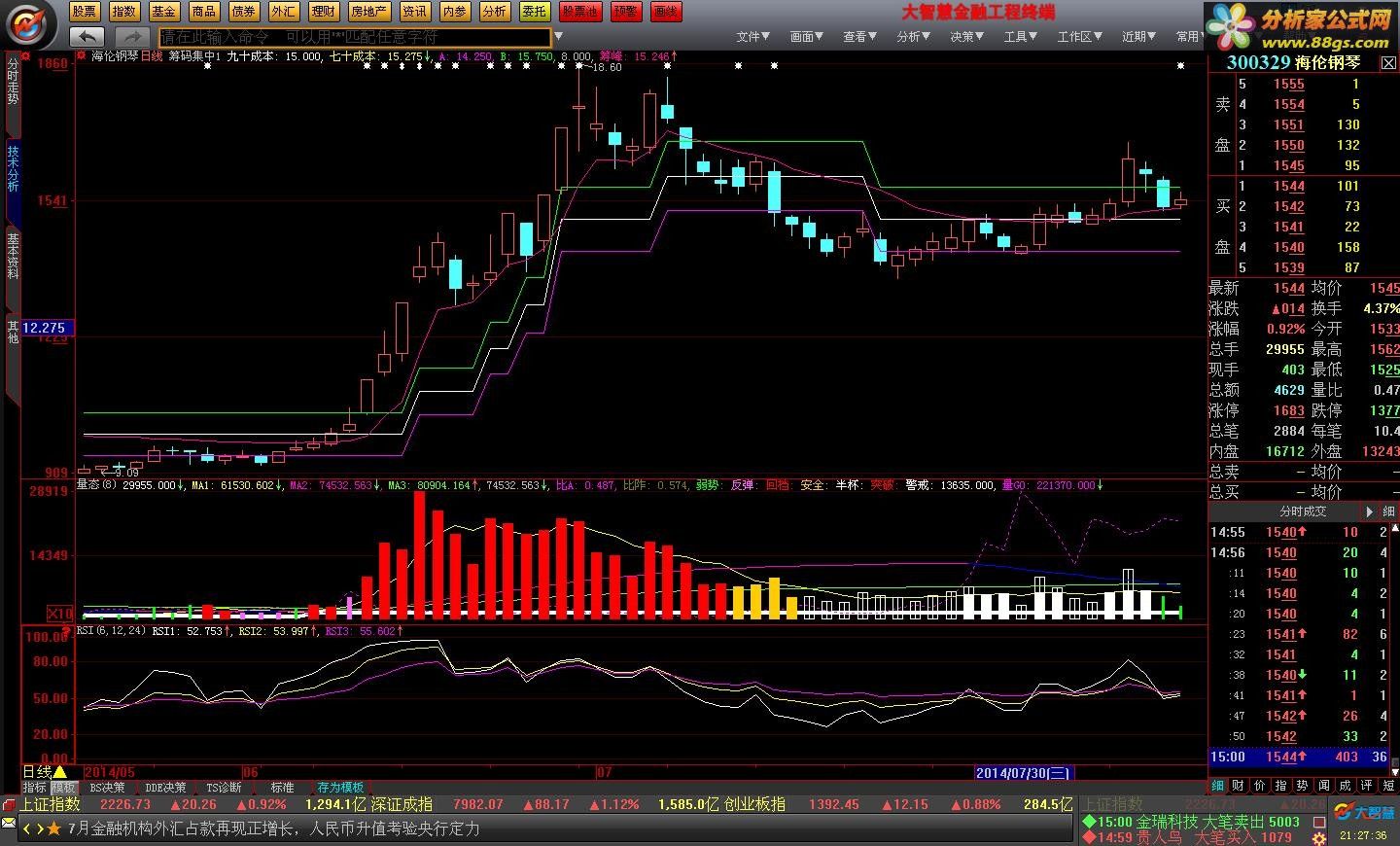The height and width of the screenshot is (846, 1400).
Task: Open the 文件 file menu
Action: coord(752,36)
